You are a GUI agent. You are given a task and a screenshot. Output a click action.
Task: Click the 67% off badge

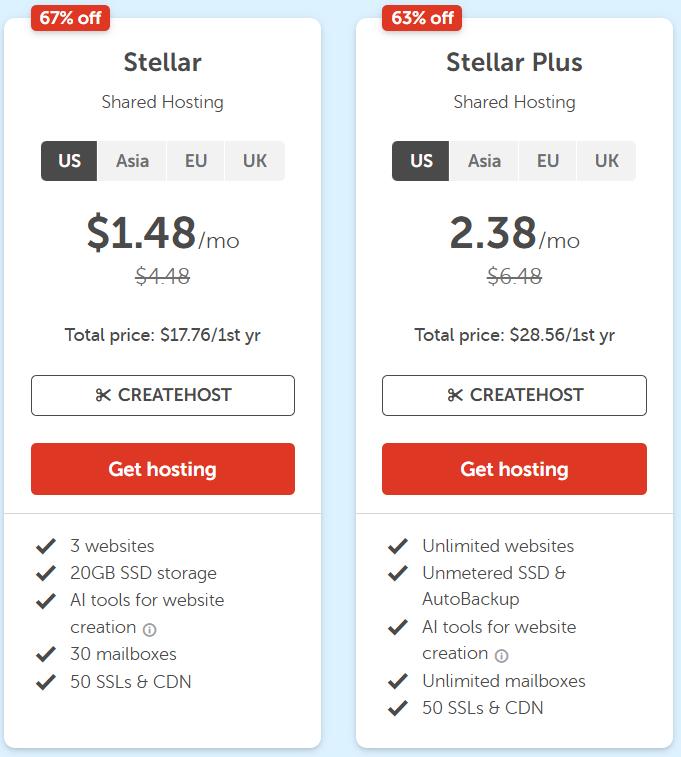point(70,17)
